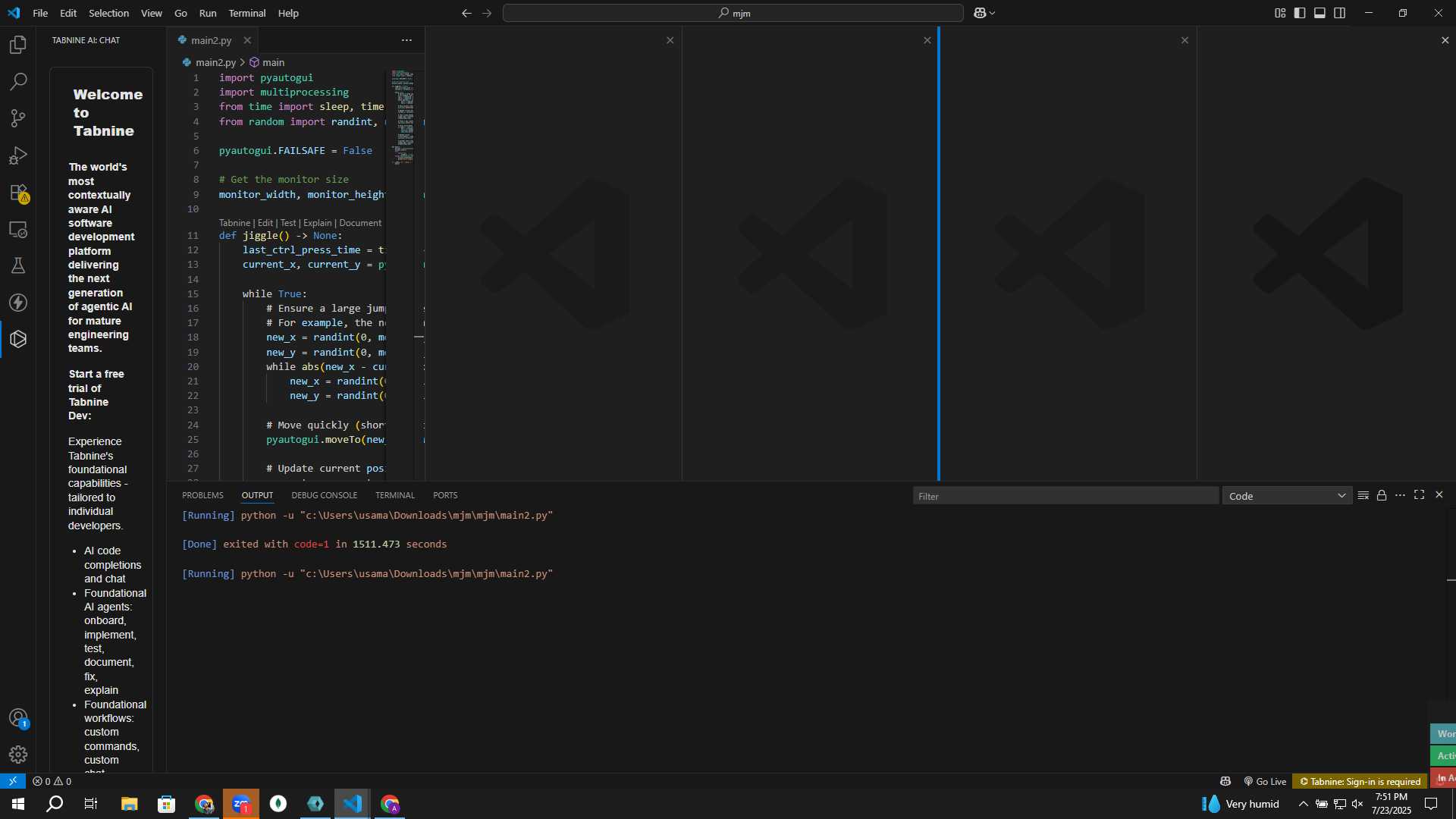
Task: Click the Copilot status bar icon
Action: tap(1225, 781)
